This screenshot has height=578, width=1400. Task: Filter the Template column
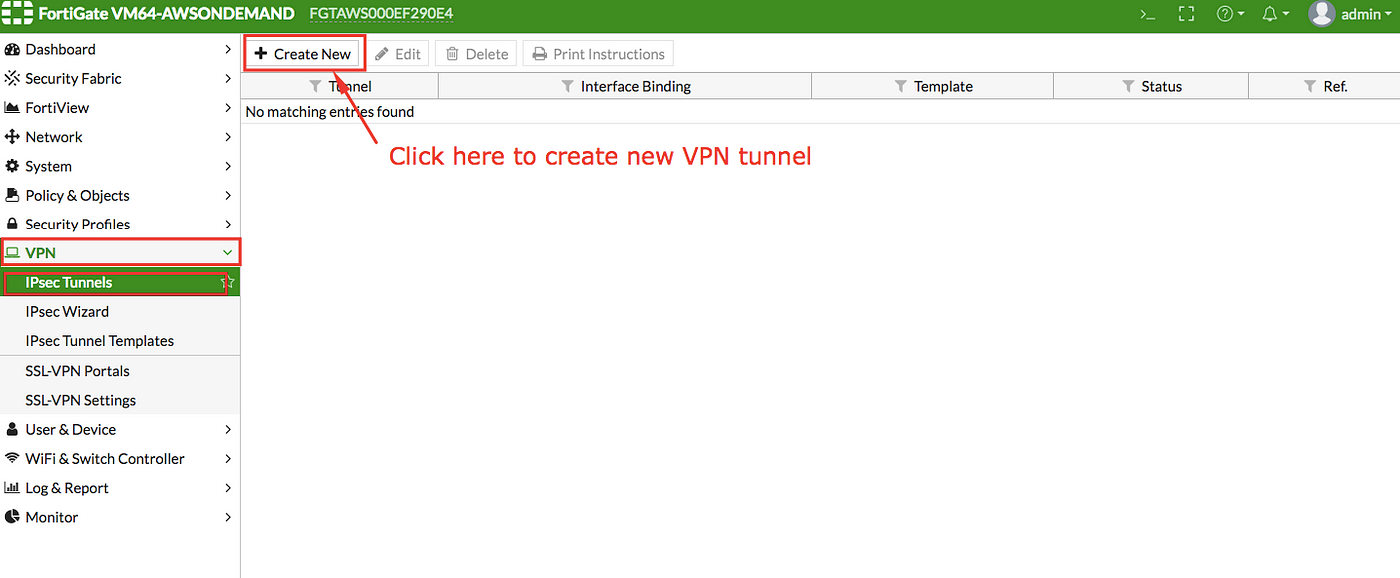click(x=901, y=87)
